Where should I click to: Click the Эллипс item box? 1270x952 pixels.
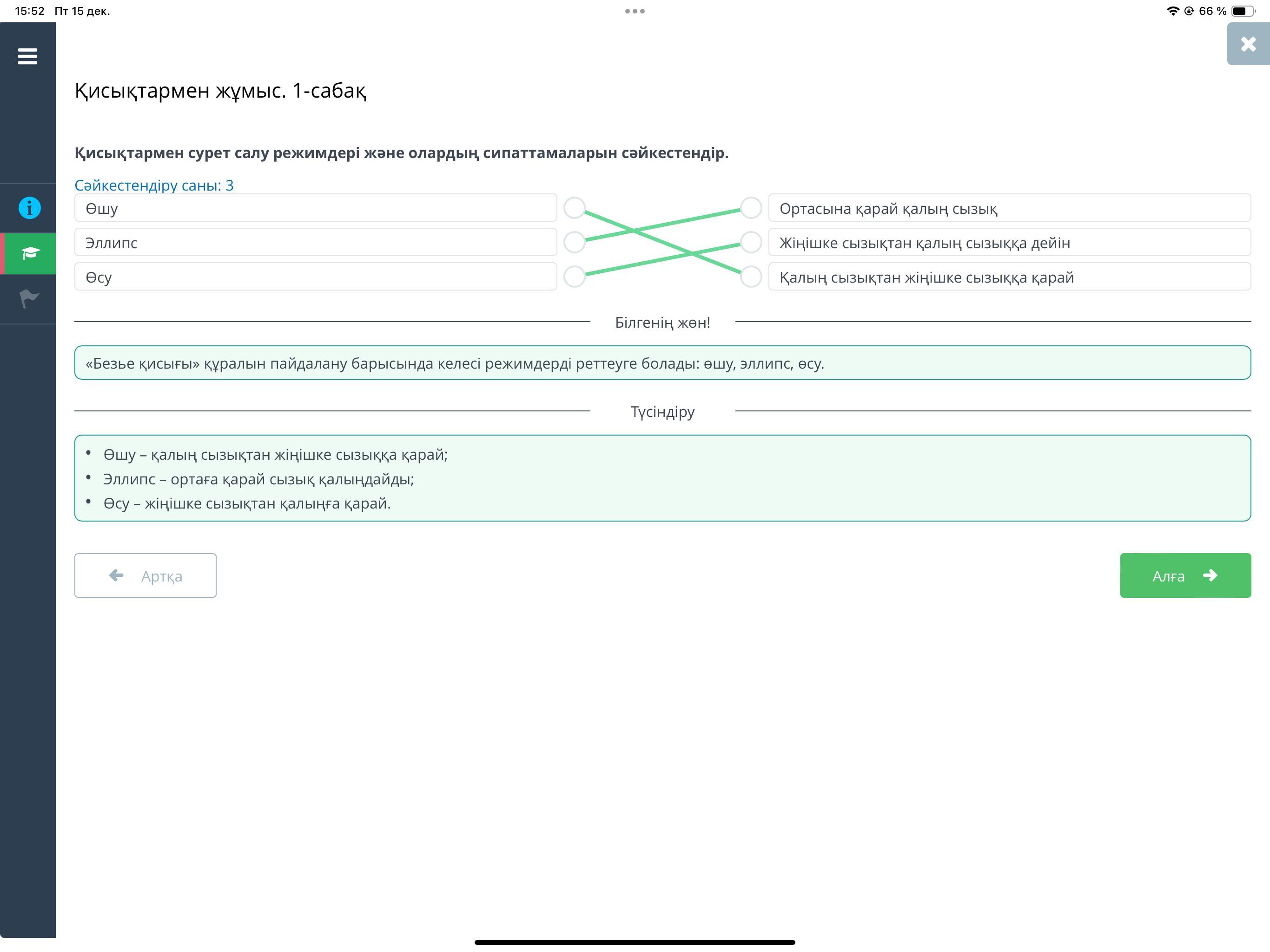315,242
